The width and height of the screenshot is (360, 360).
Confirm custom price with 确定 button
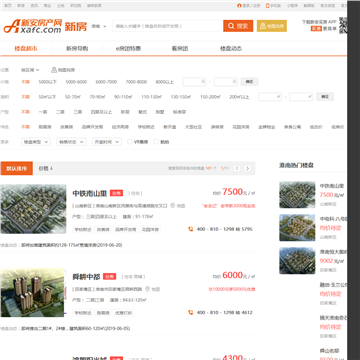[249, 82]
